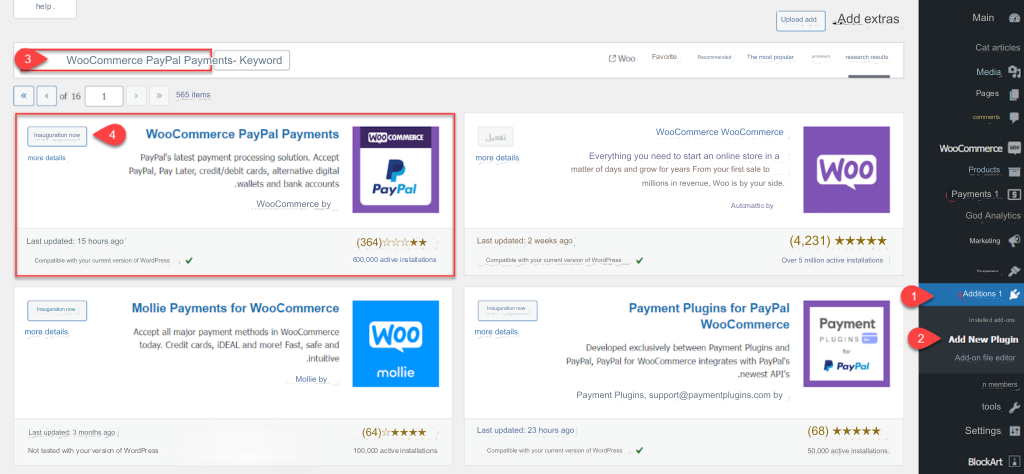
Task: Open Cat articles menu item
Action: pyautogui.click(x=997, y=47)
